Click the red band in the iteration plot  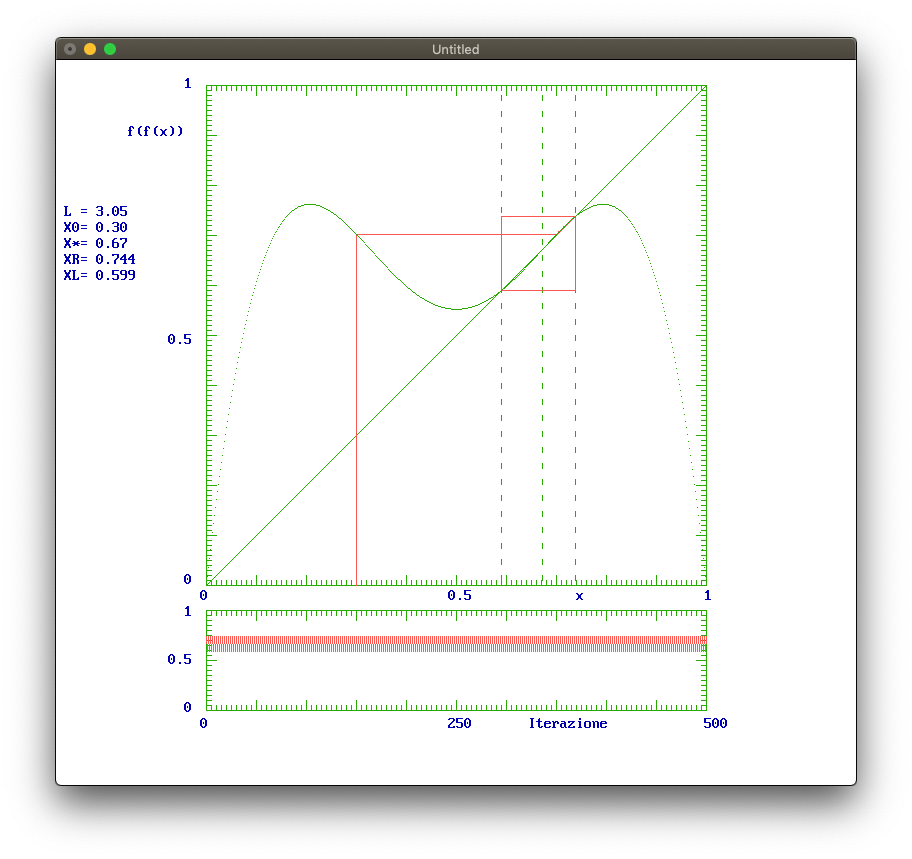(455, 639)
